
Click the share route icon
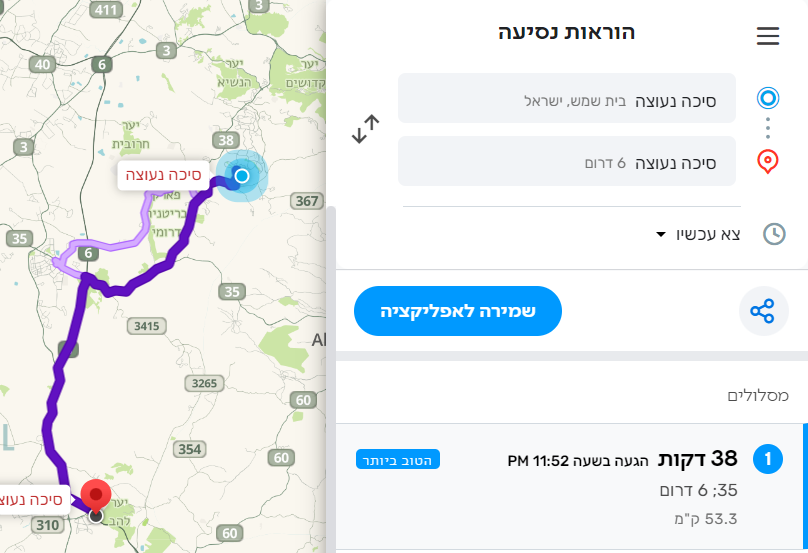tap(762, 311)
